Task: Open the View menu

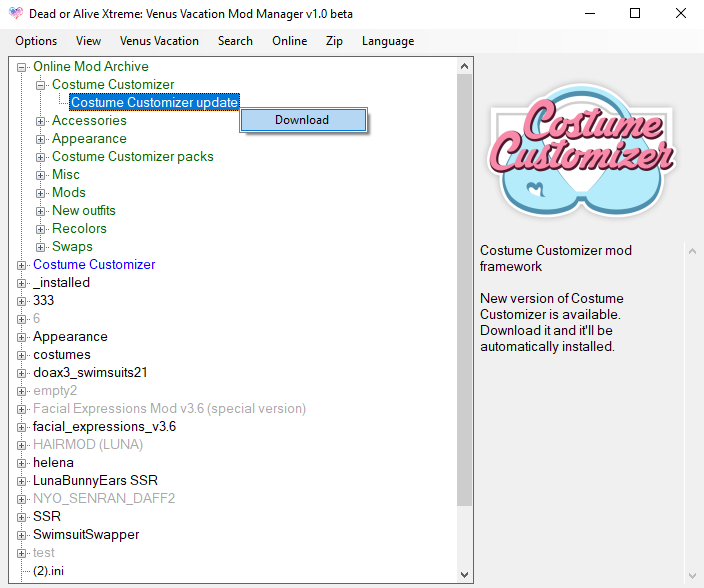Action: (x=88, y=41)
